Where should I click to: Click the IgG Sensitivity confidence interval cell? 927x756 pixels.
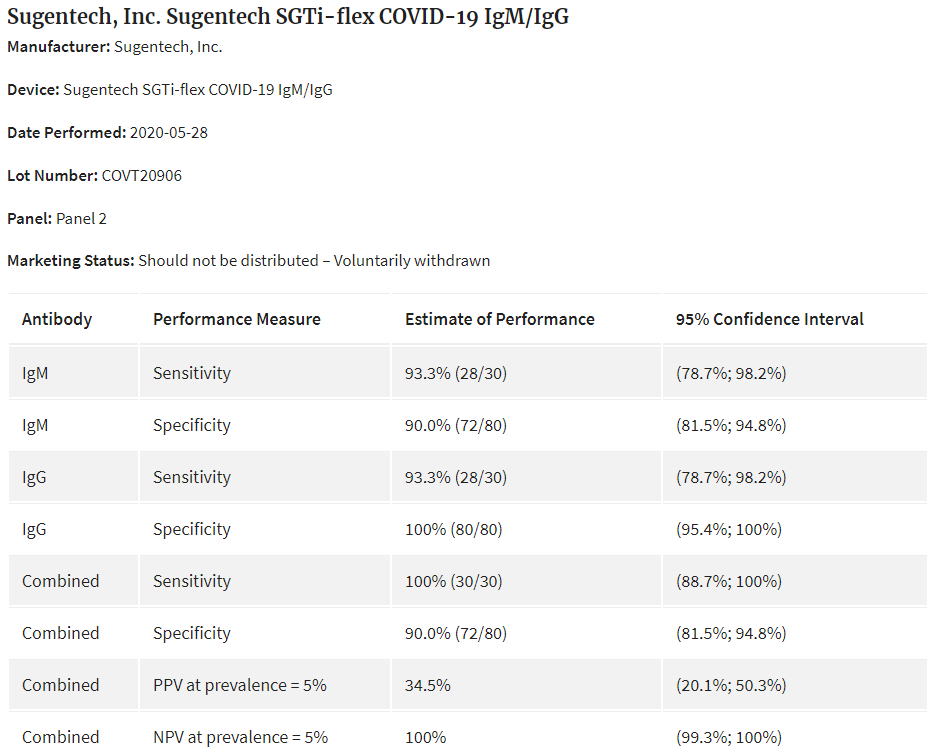click(x=731, y=478)
